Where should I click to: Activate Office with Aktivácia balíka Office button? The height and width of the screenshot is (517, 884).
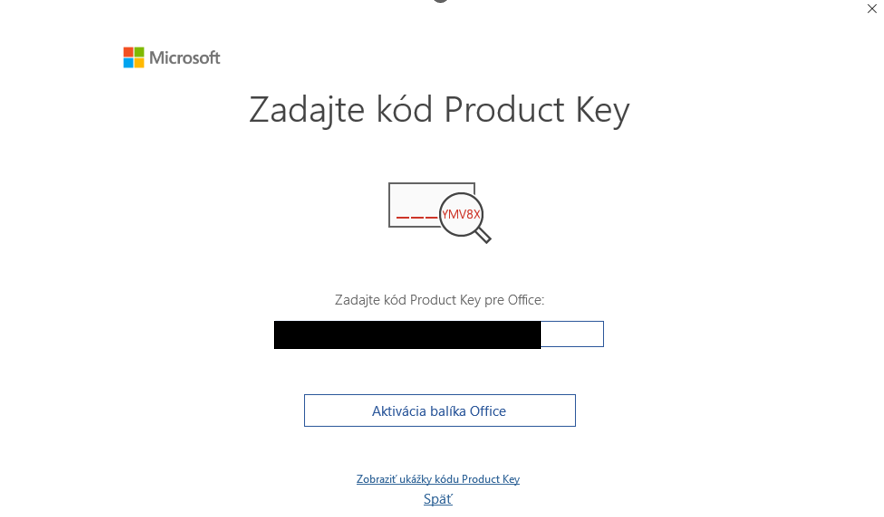click(440, 410)
